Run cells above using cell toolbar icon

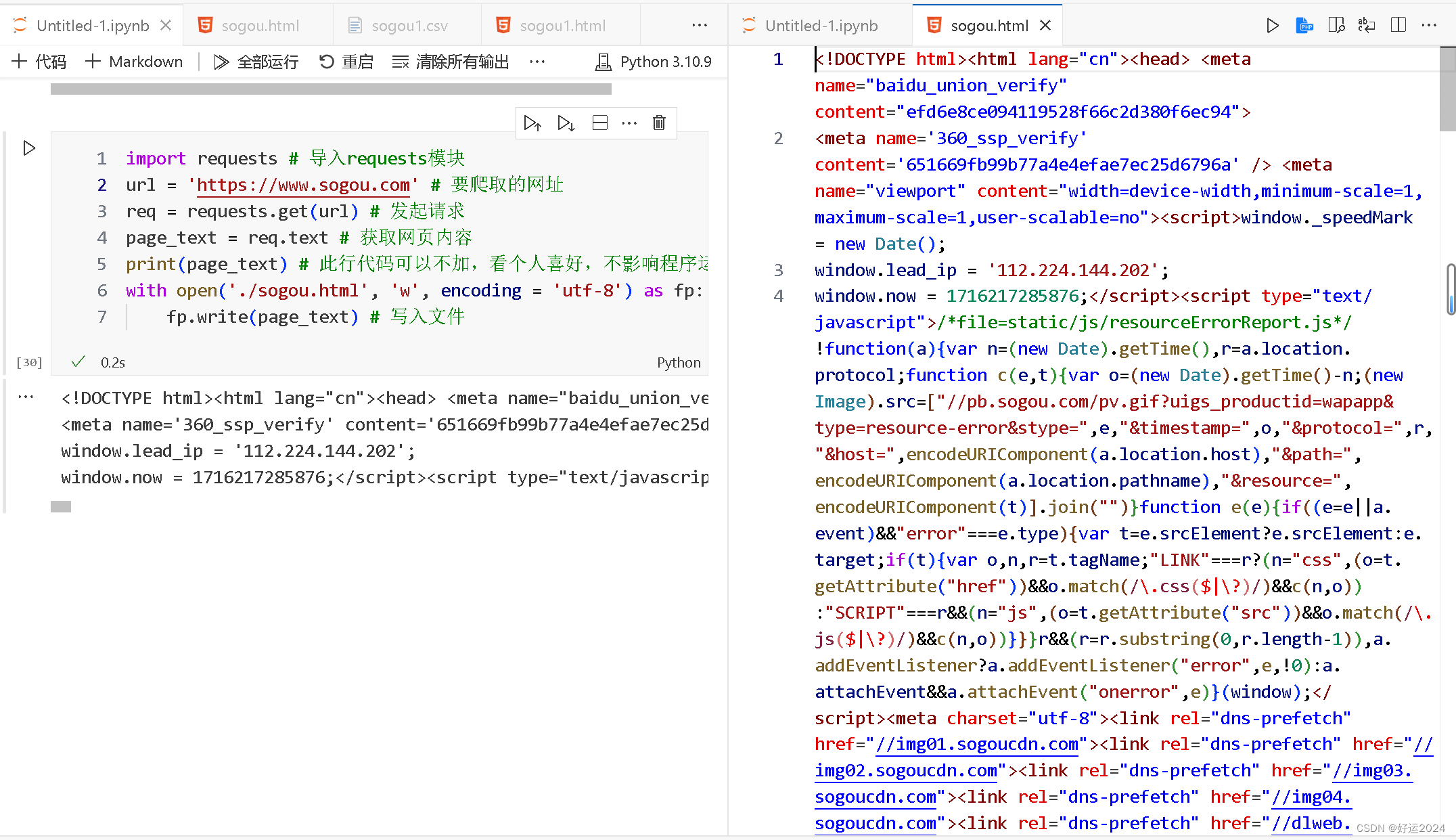pyautogui.click(x=532, y=123)
